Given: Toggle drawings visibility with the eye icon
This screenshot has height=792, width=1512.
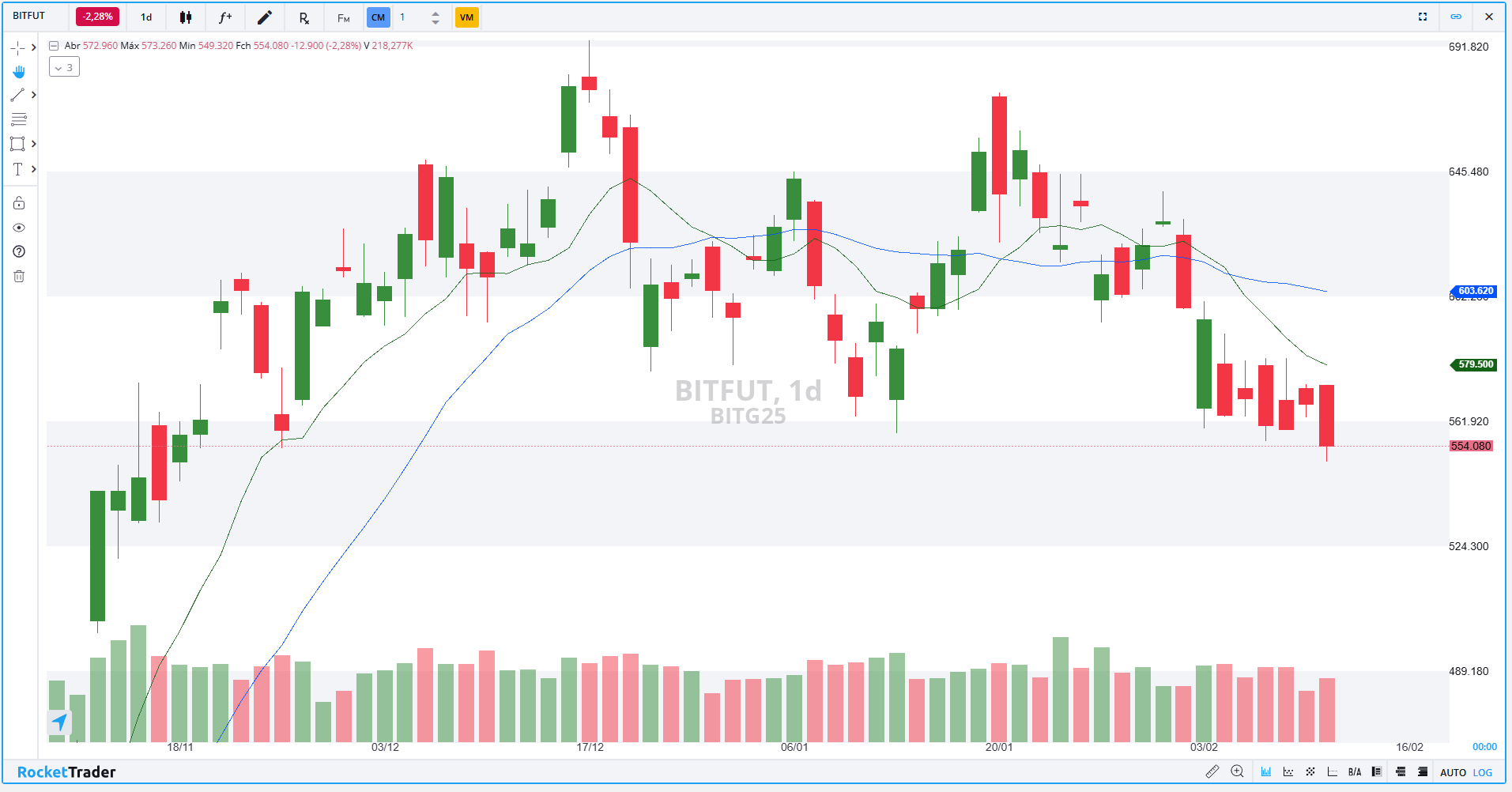Looking at the screenshot, I should (x=19, y=228).
